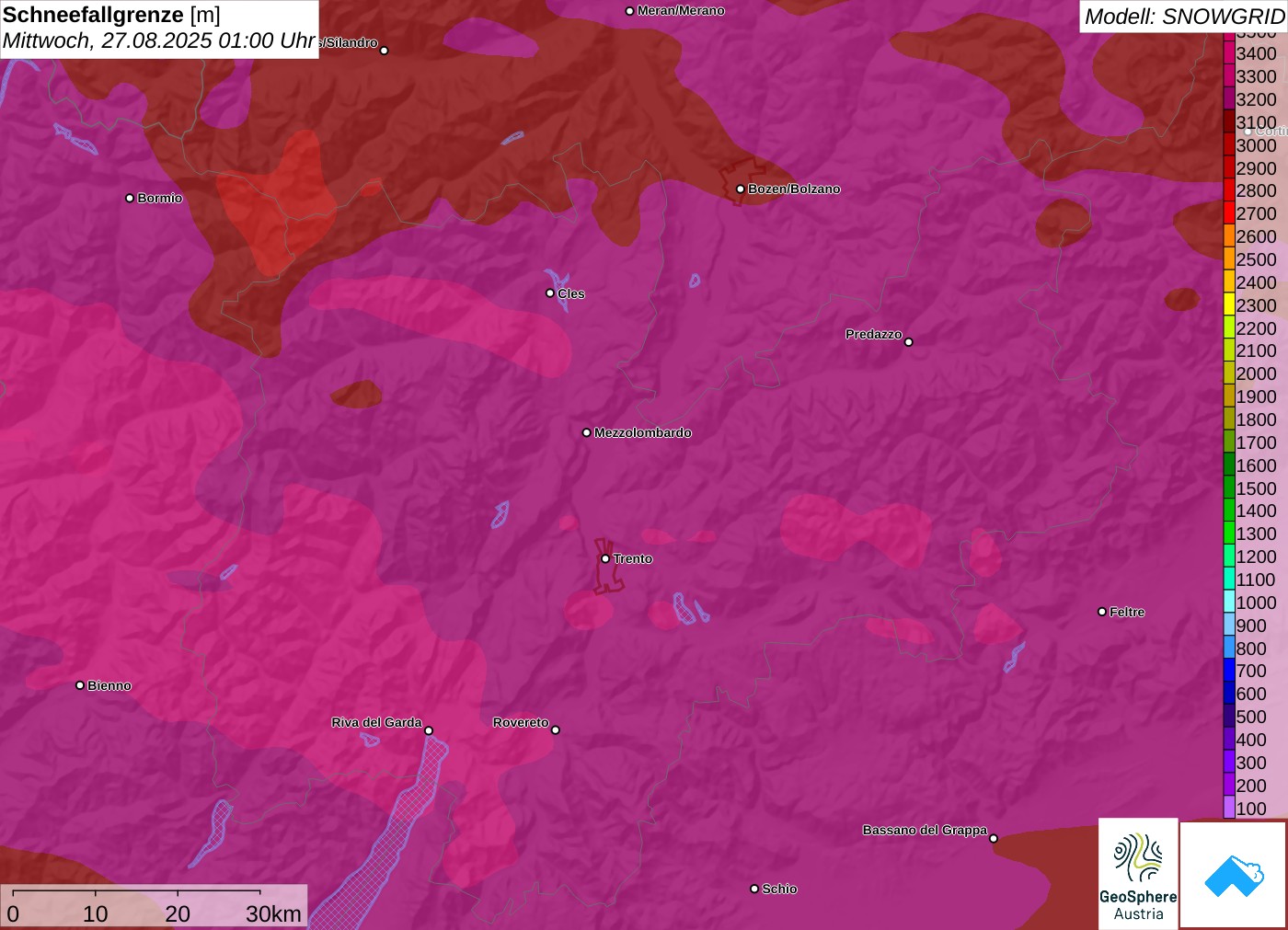The width and height of the screenshot is (1288, 930).
Task: Click the Predazzo location marker
Action: click(908, 341)
